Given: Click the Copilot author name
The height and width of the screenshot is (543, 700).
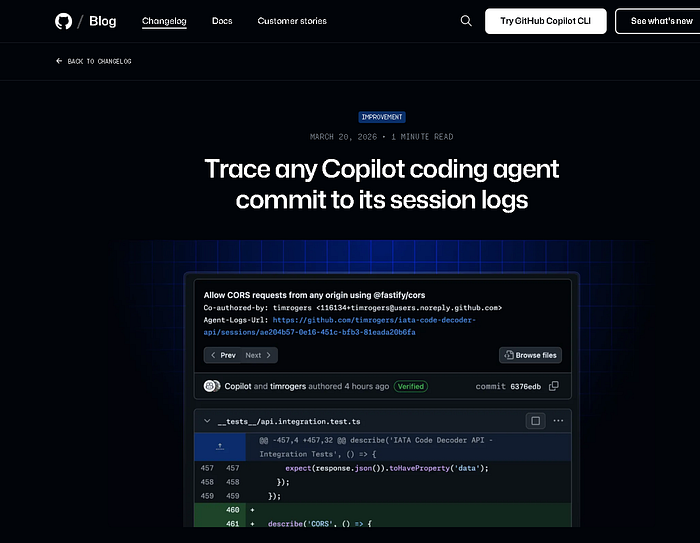Looking at the screenshot, I should tap(238, 386).
